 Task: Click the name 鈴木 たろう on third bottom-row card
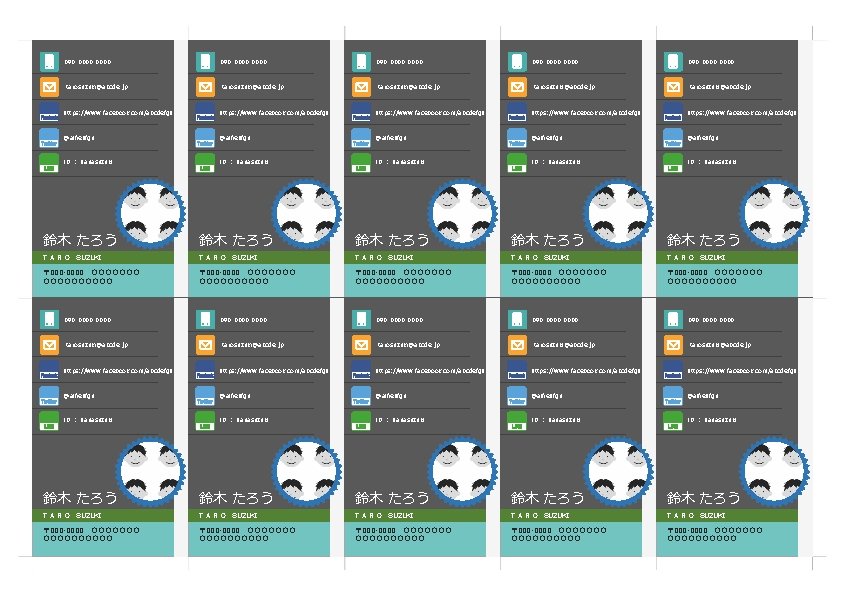[392, 498]
